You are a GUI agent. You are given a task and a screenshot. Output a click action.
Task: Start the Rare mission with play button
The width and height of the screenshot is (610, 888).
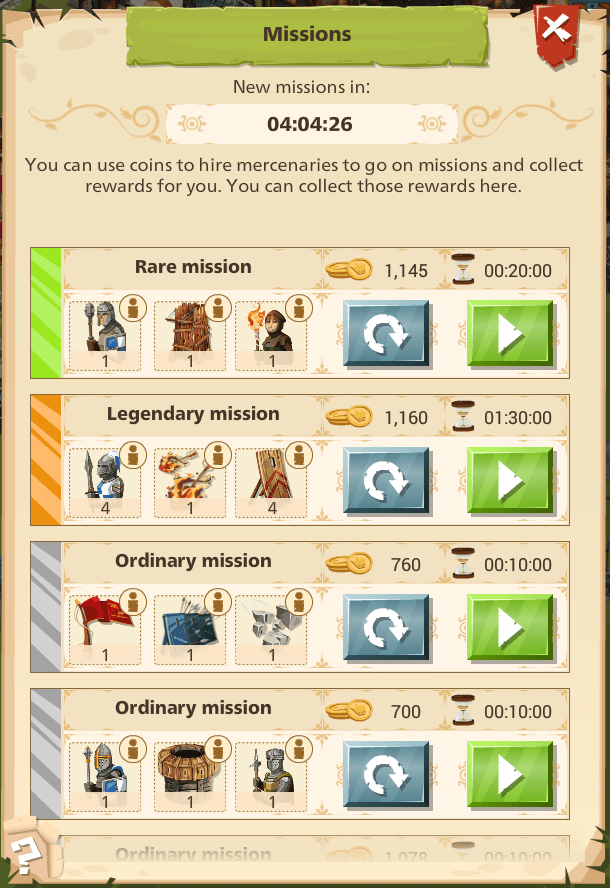click(x=510, y=334)
